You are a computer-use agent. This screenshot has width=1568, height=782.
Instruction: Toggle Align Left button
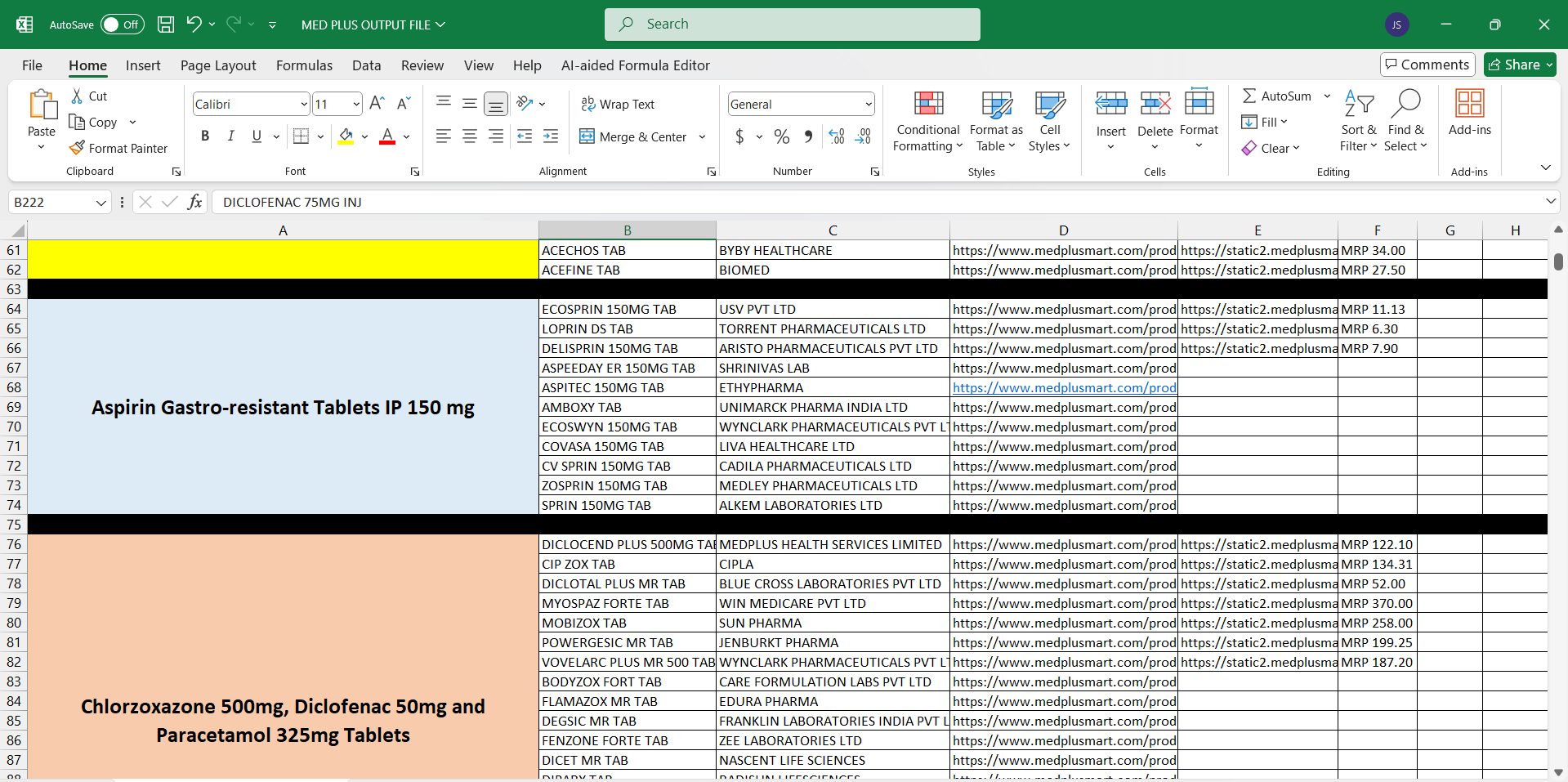[444, 136]
